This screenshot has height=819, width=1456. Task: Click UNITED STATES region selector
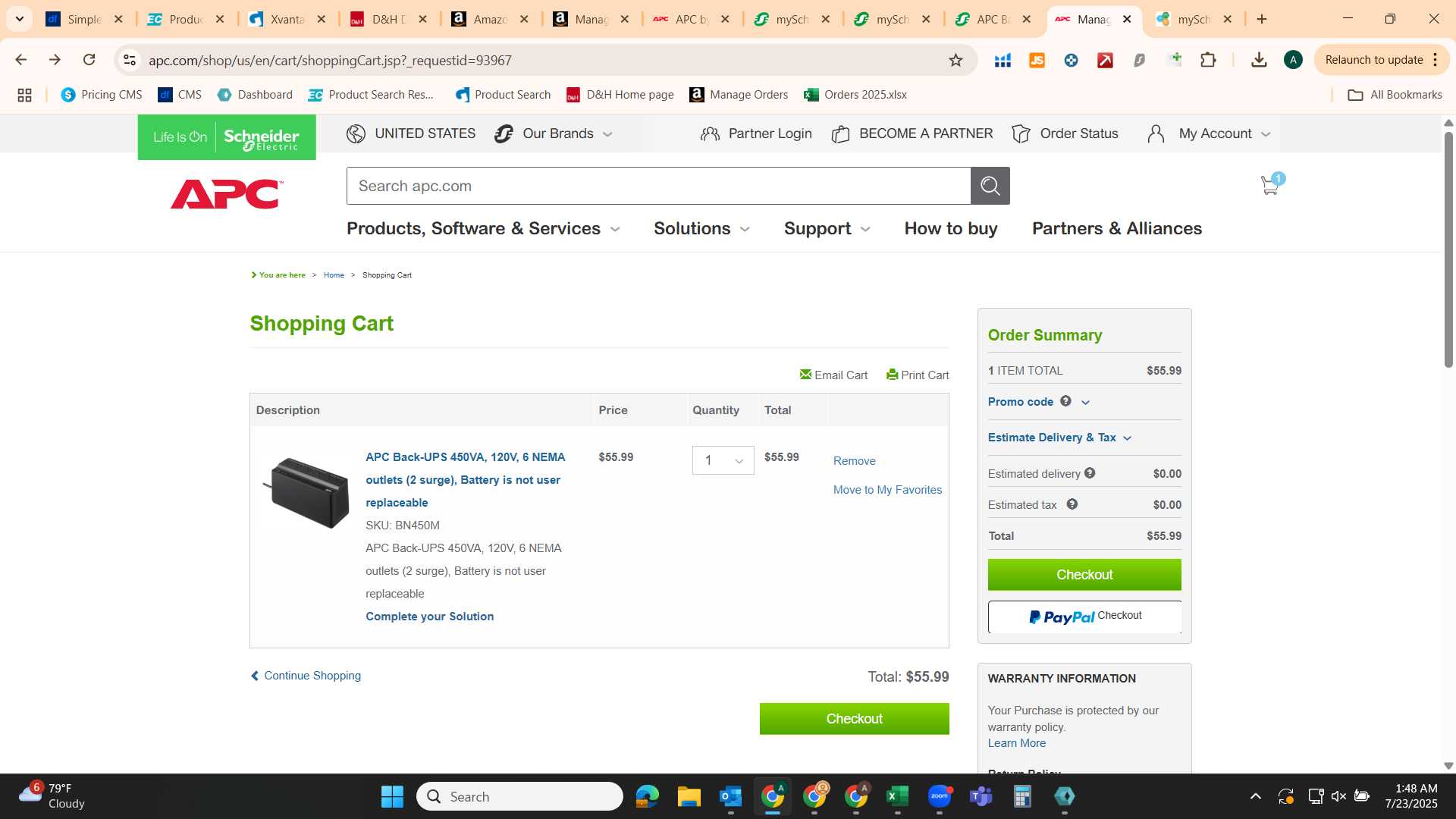pyautogui.click(x=410, y=133)
